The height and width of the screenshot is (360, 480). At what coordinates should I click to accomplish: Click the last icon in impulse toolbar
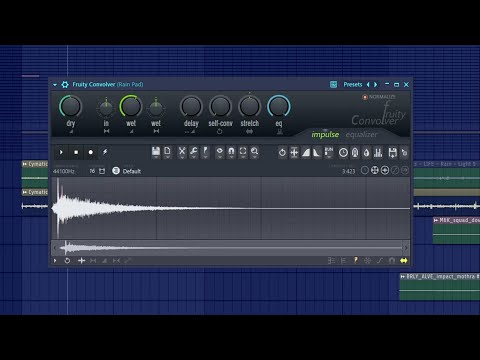click(x=404, y=153)
